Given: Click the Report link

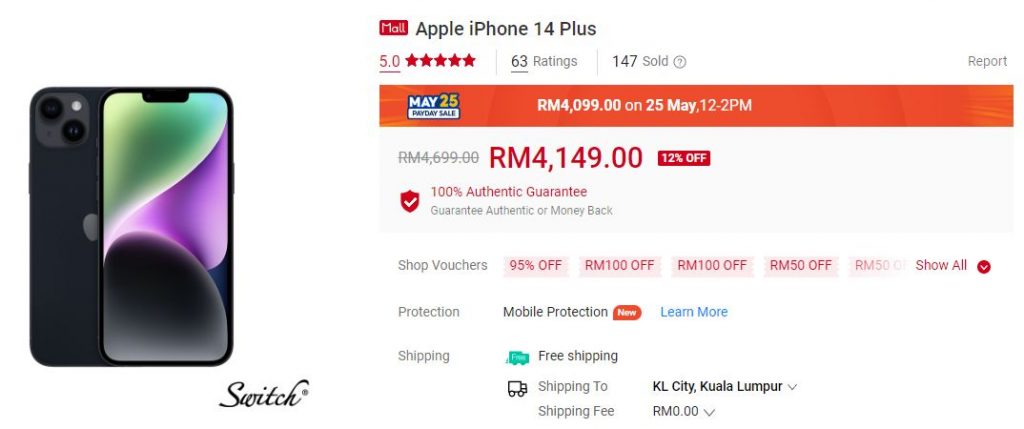Looking at the screenshot, I should click(987, 61).
